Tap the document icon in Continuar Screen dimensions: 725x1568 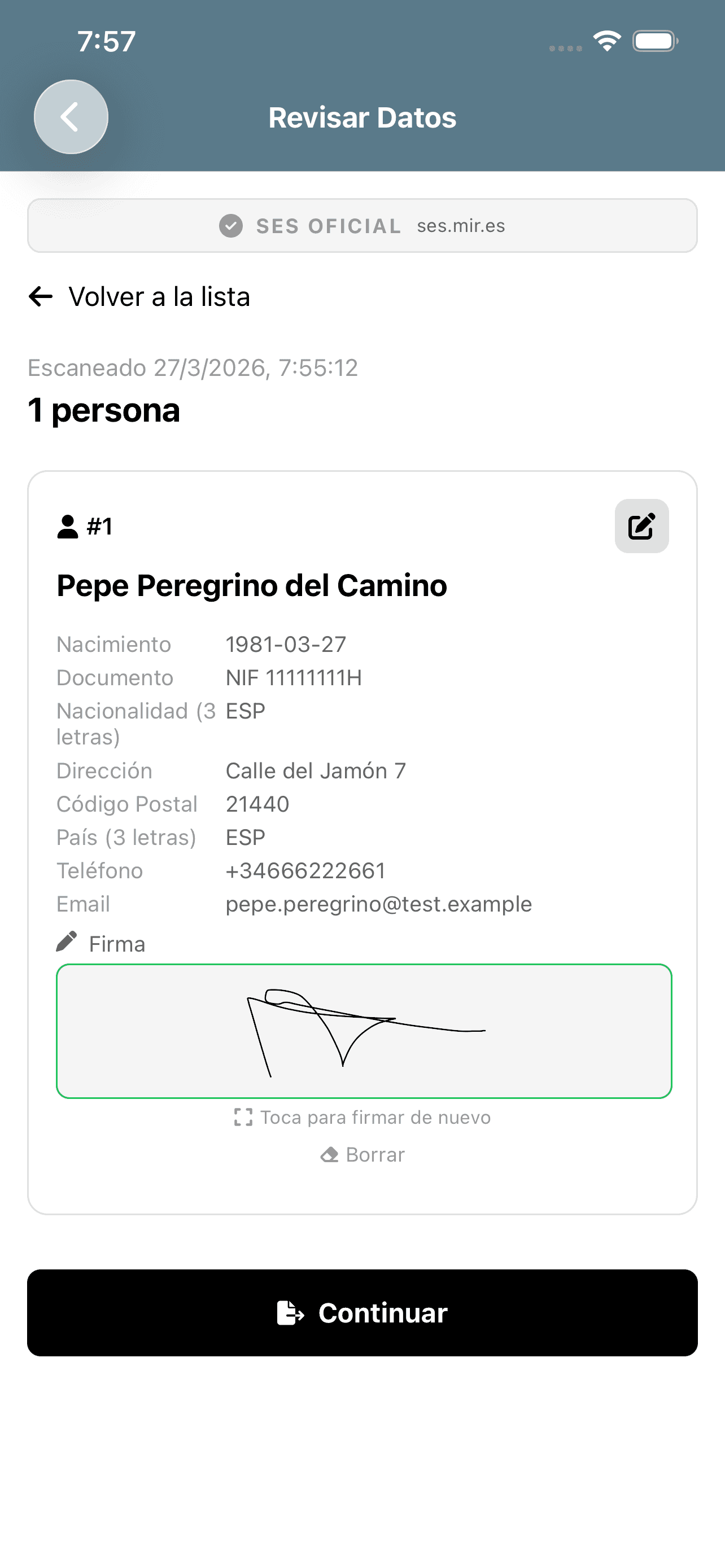click(290, 1312)
